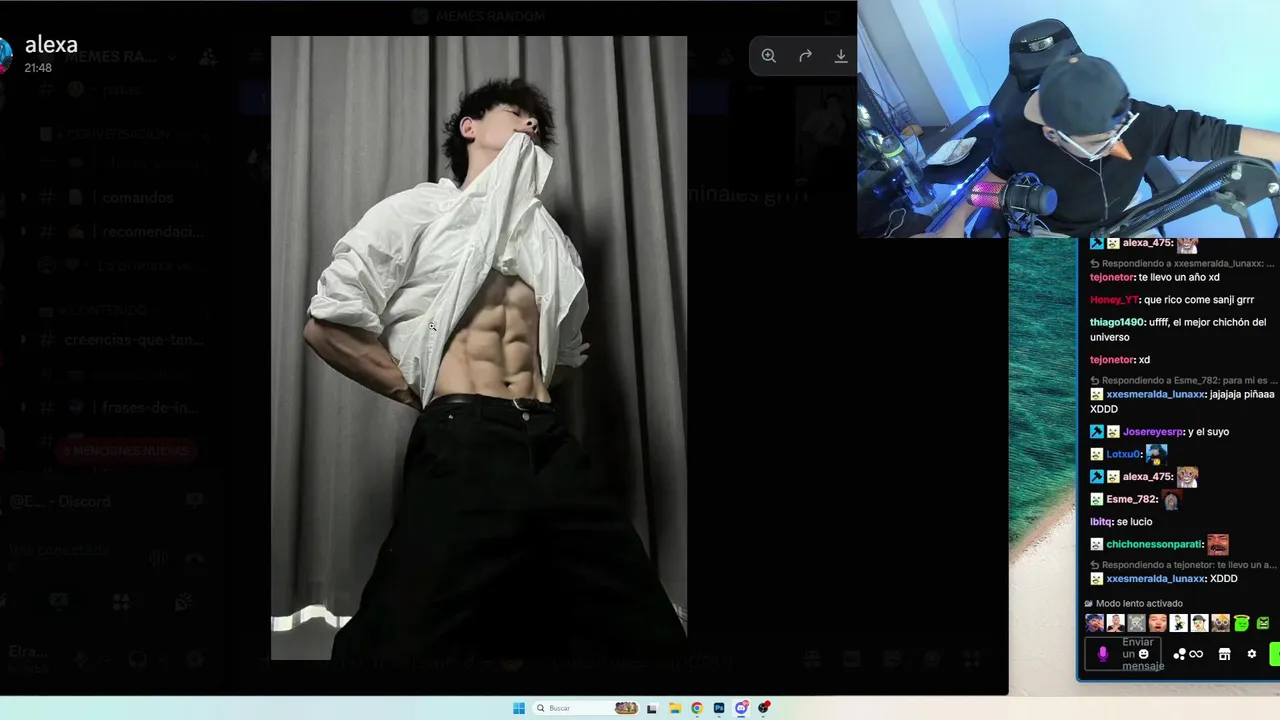The height and width of the screenshot is (720, 1280).
Task: Click the infinity symbol icon in chat
Action: pos(1196,654)
